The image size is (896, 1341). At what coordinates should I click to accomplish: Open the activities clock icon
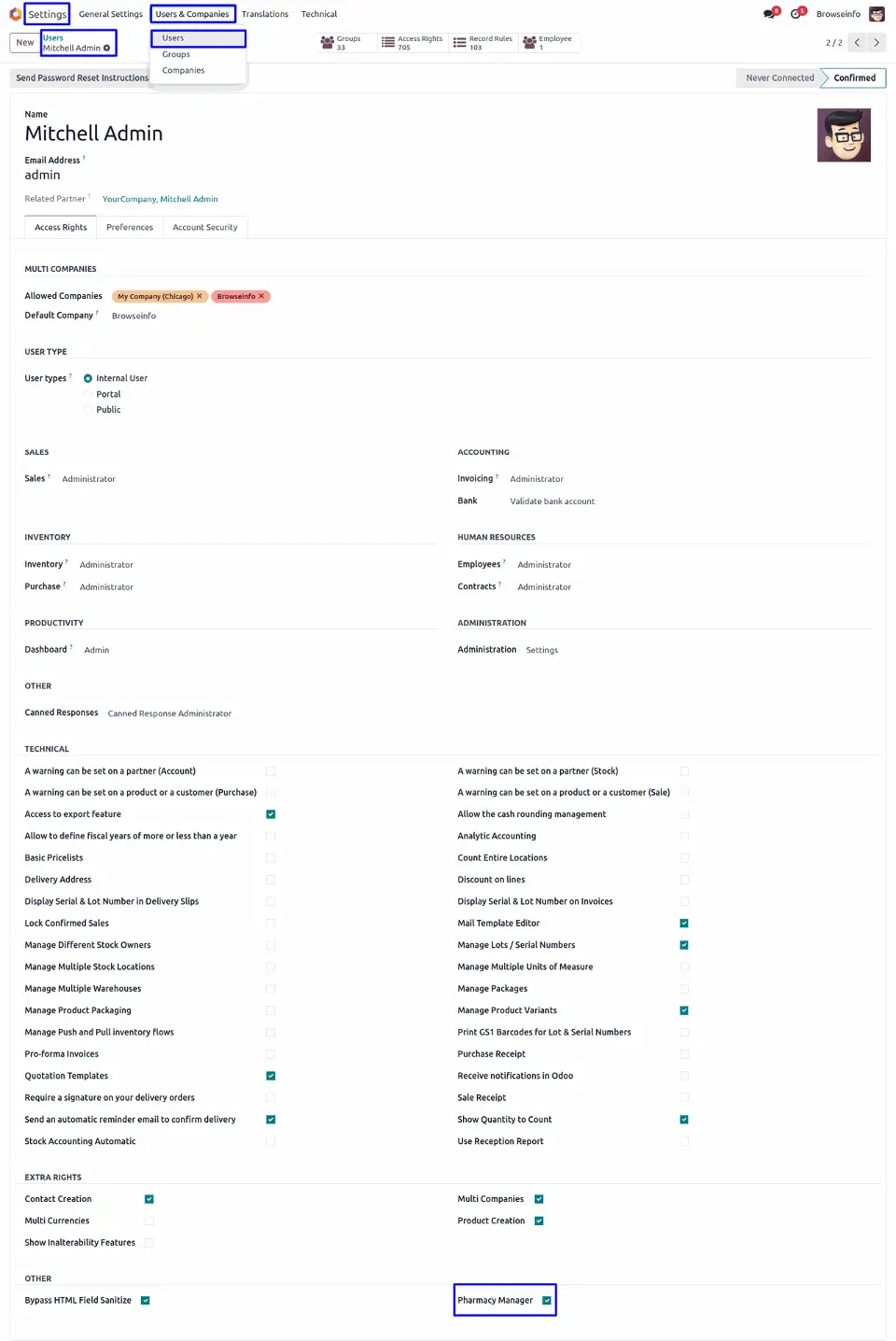[x=797, y=14]
